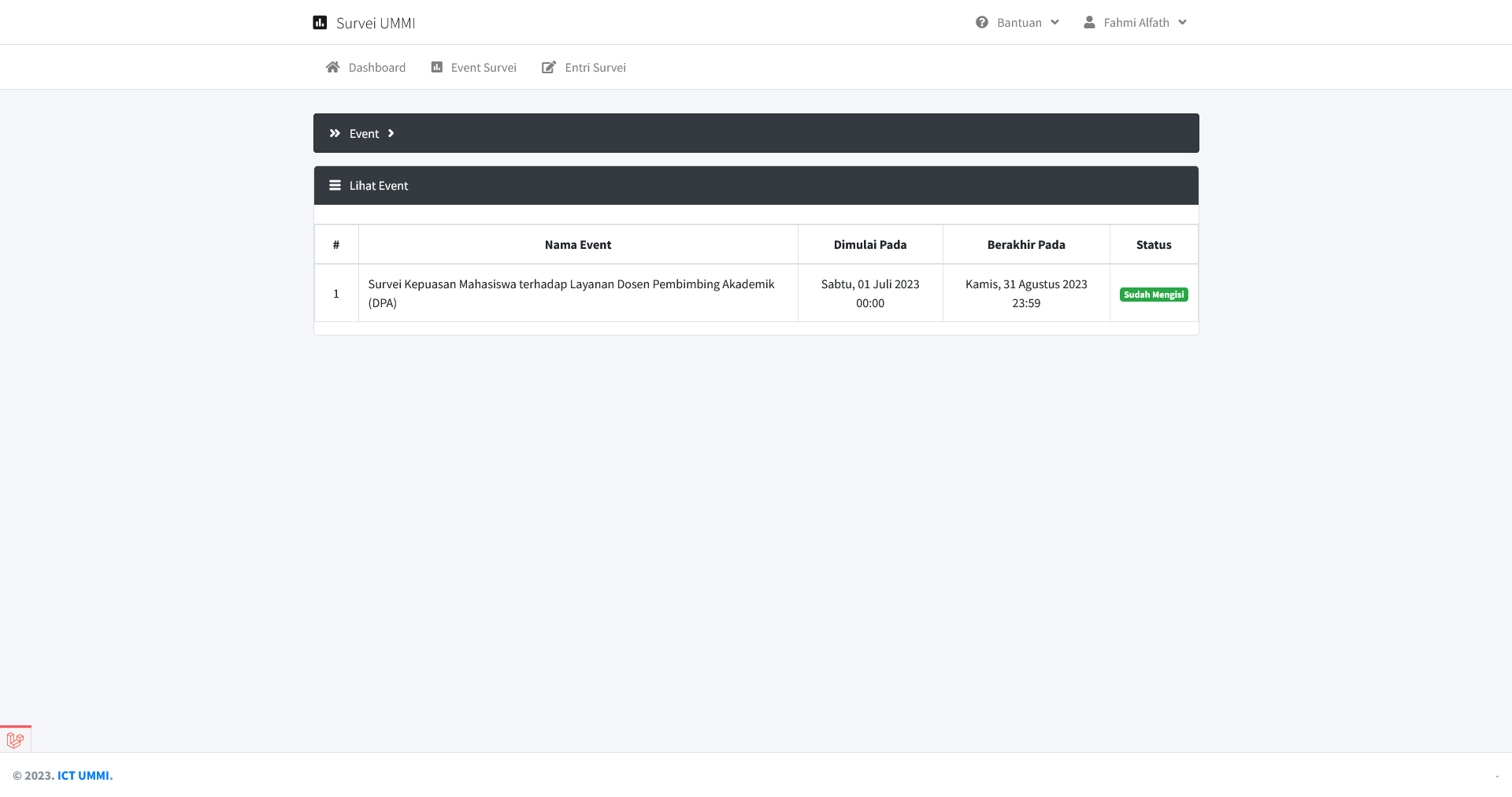Screen dimensions: 1512x797
Task: Click the Event Survei chart icon
Action: pos(437,67)
